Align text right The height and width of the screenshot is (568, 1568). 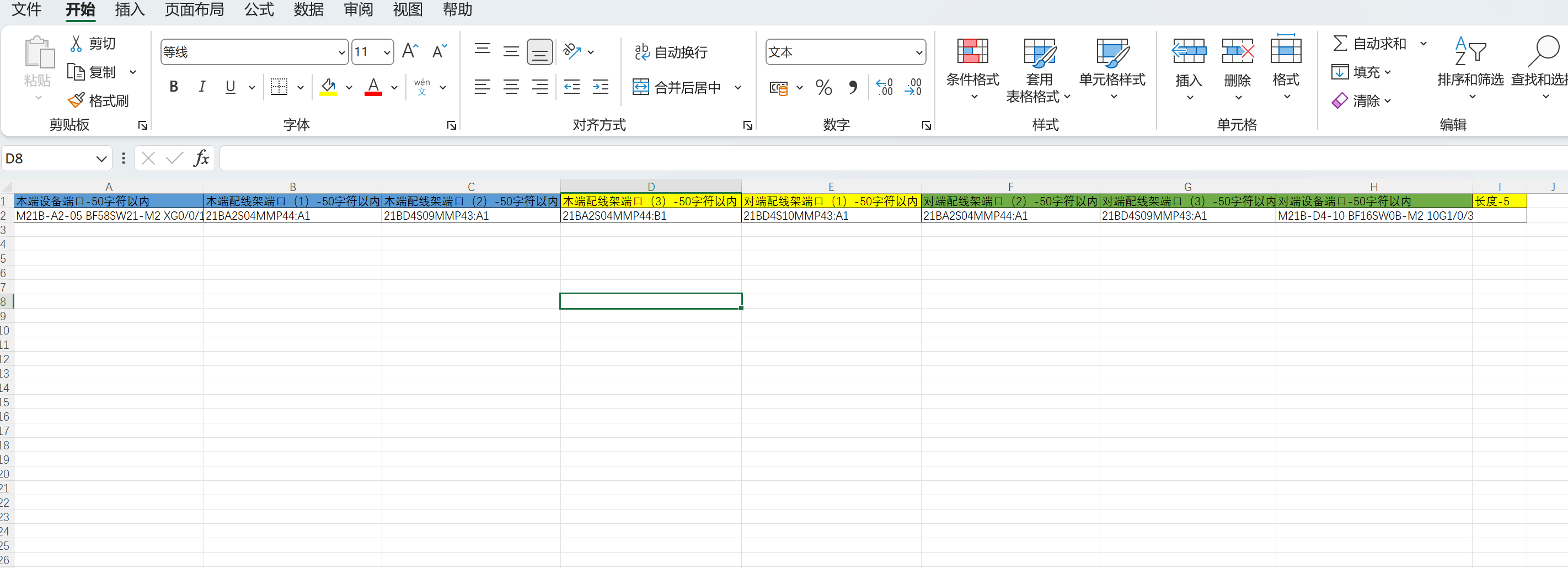[x=540, y=87]
